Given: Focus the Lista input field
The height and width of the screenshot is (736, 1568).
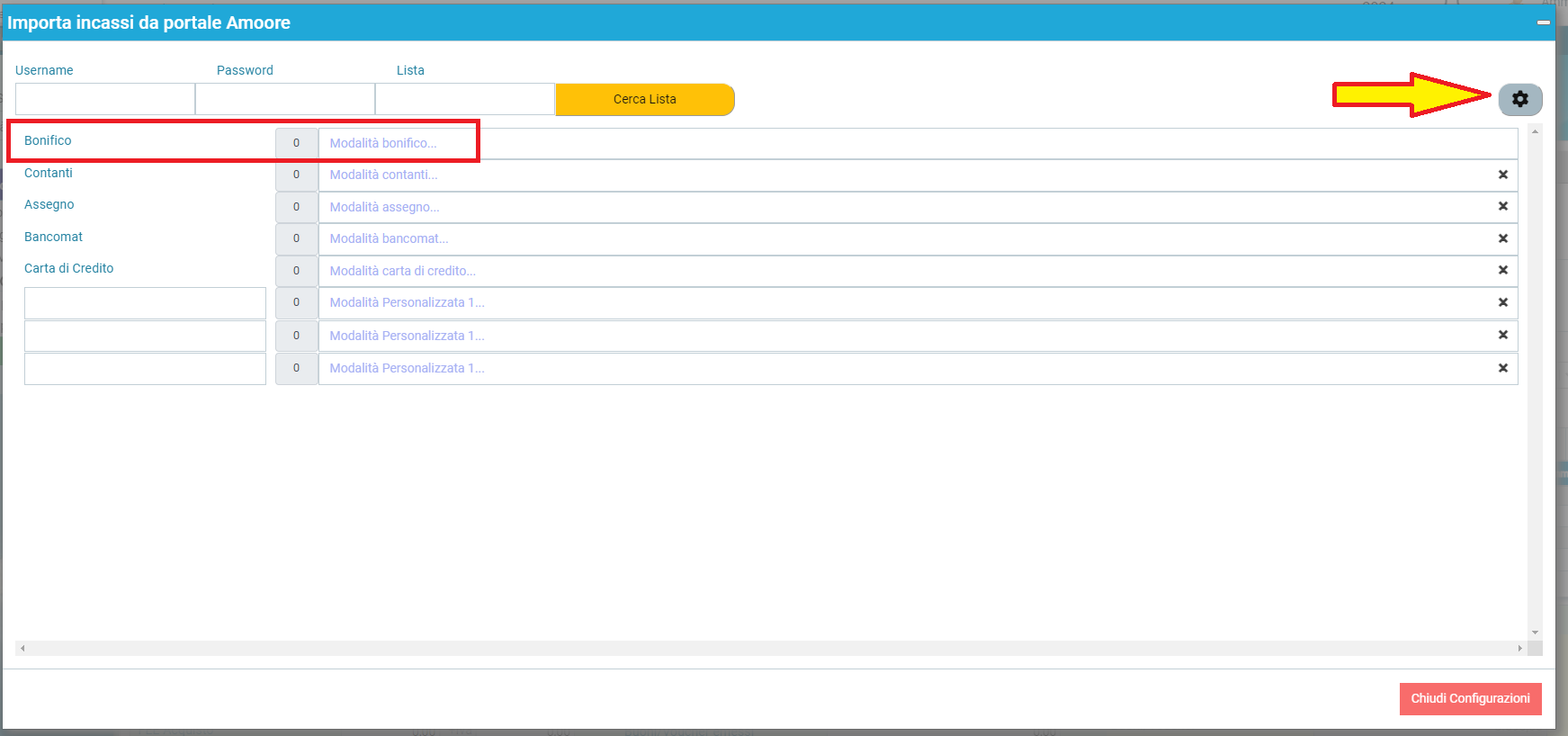Looking at the screenshot, I should pyautogui.click(x=465, y=99).
